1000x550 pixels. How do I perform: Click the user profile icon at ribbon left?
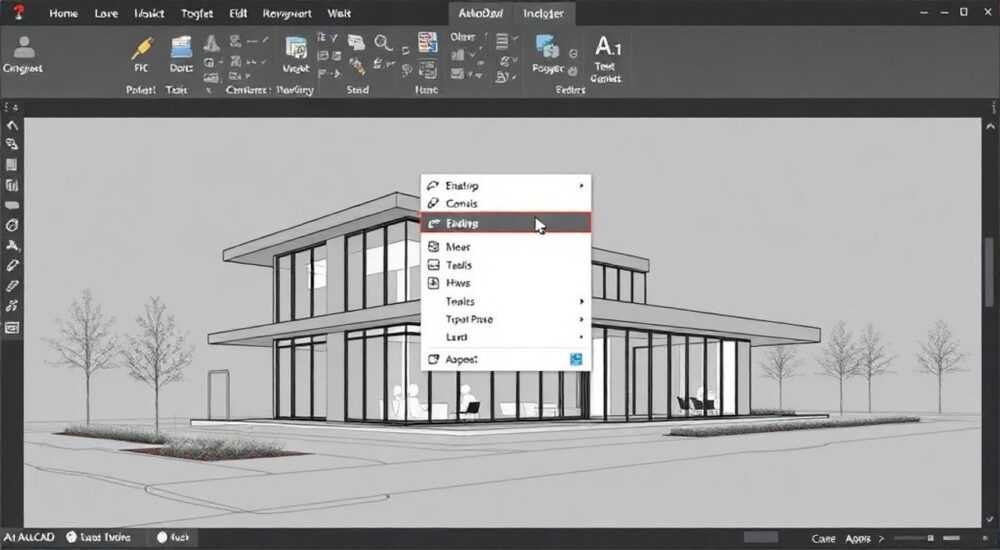[24, 47]
